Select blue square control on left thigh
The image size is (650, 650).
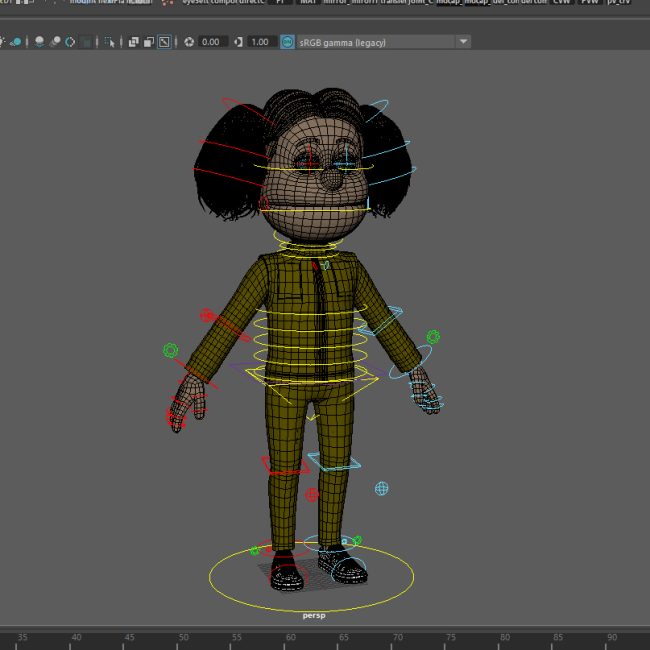(x=334, y=461)
